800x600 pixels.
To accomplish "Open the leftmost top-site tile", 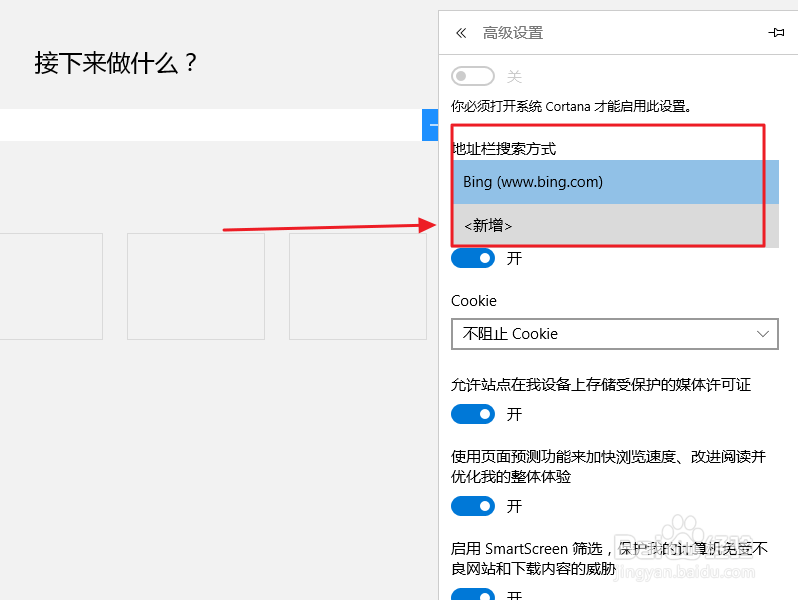I will point(50,286).
